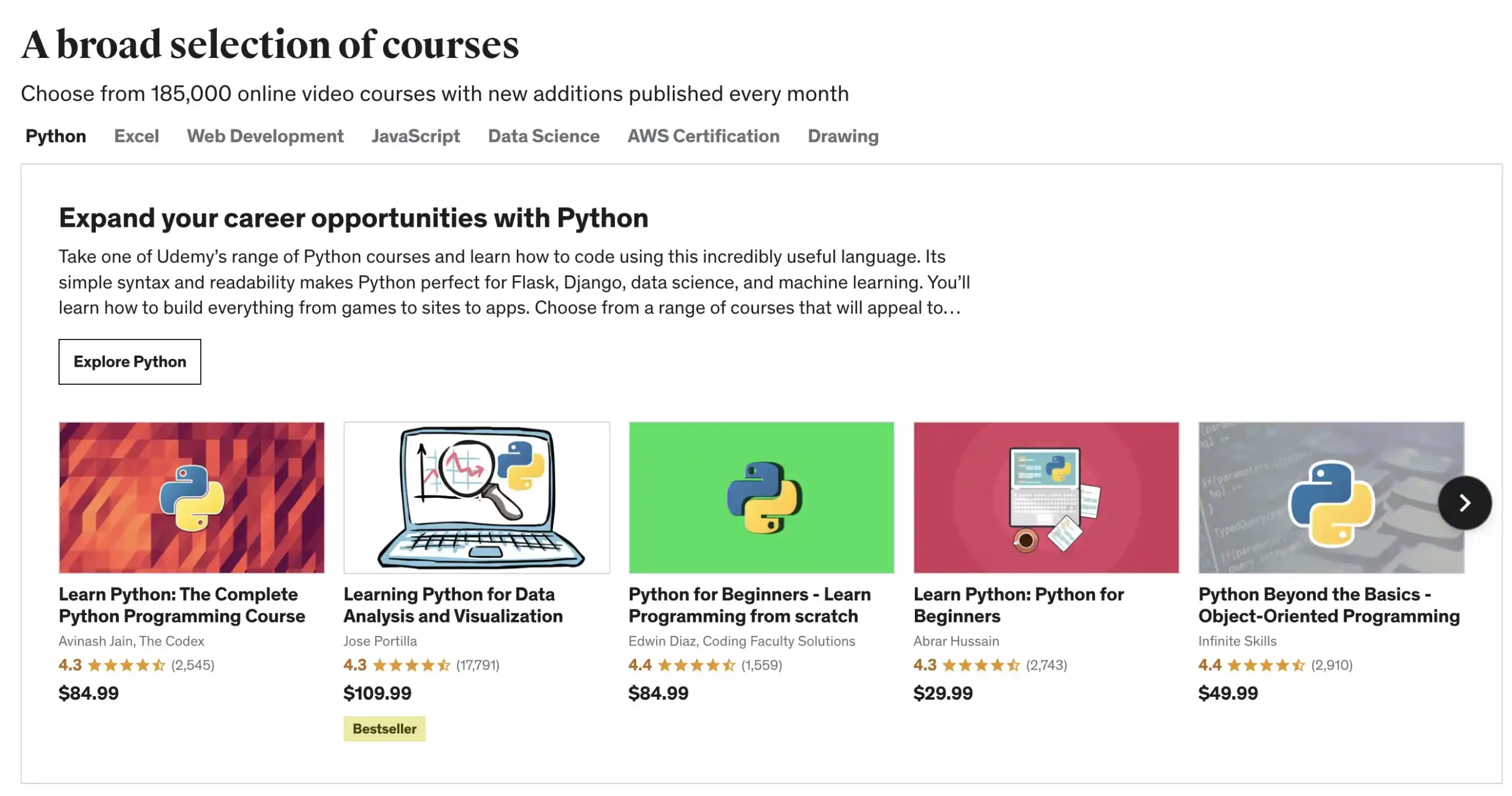Click the truncated Python description paragraph
1512x796 pixels.
point(514,282)
